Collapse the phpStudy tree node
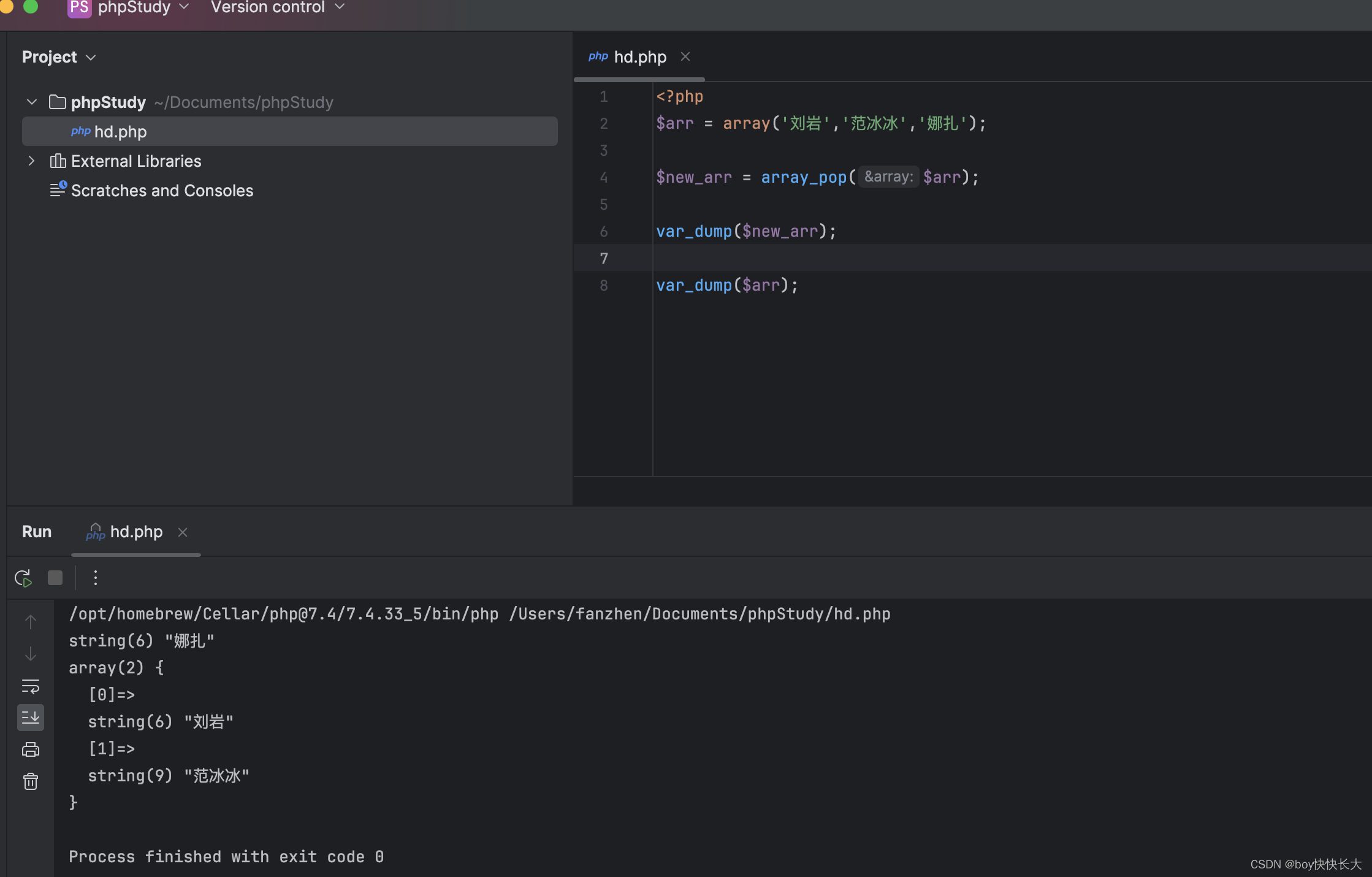The height and width of the screenshot is (877, 1372). [x=32, y=102]
